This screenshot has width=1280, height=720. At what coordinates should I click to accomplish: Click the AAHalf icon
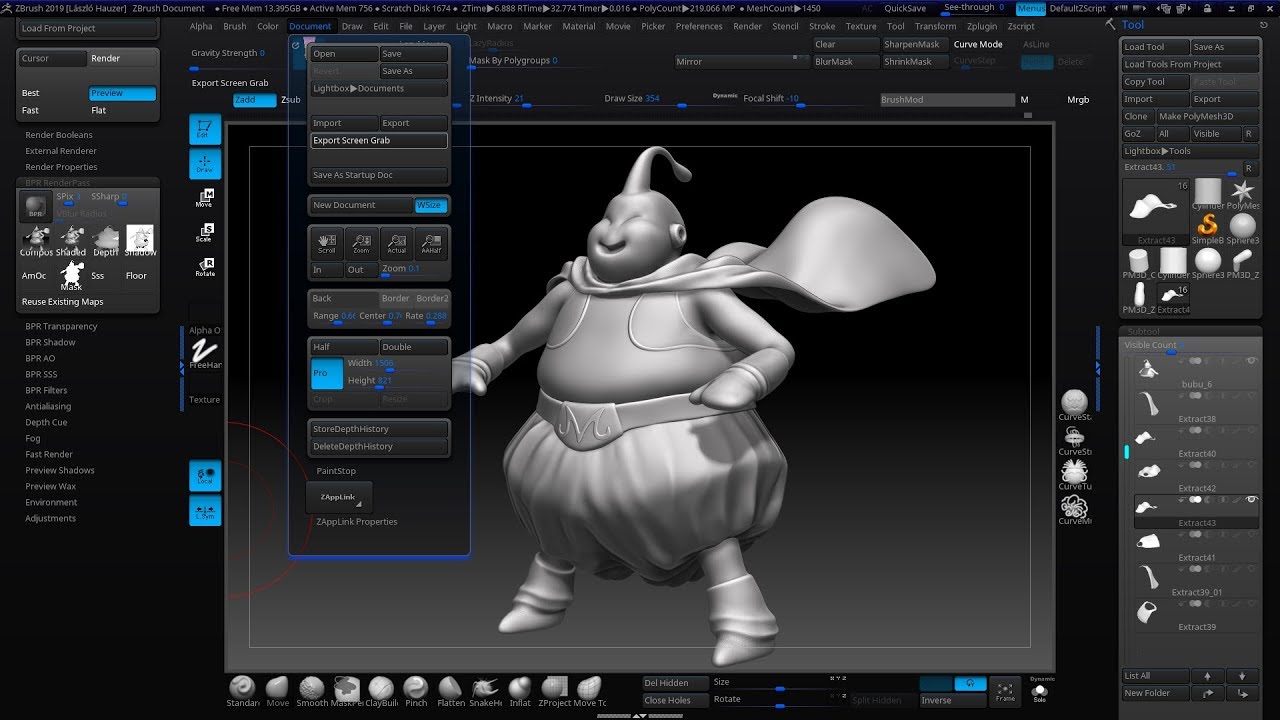click(x=431, y=244)
